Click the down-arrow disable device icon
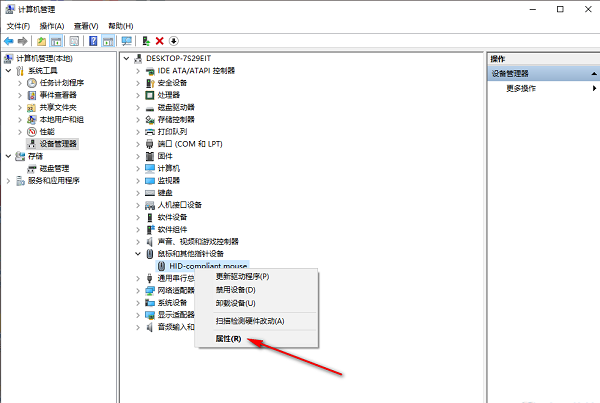Image resolution: width=600 pixels, height=403 pixels. (x=174, y=41)
